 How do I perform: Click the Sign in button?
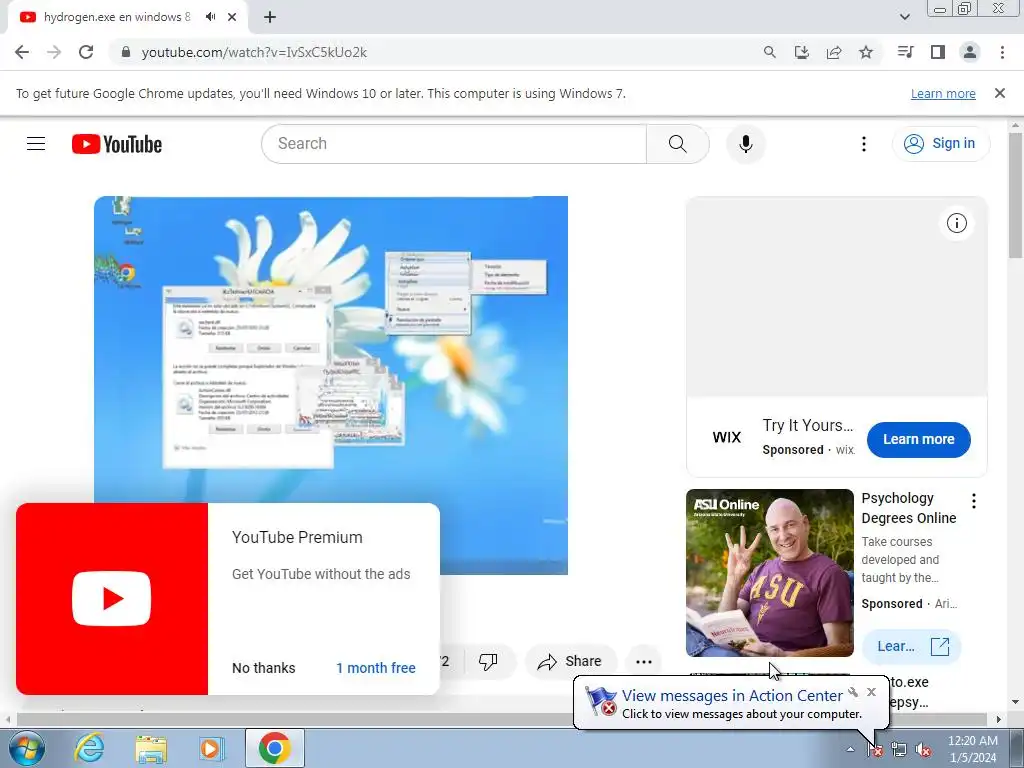[x=940, y=144]
